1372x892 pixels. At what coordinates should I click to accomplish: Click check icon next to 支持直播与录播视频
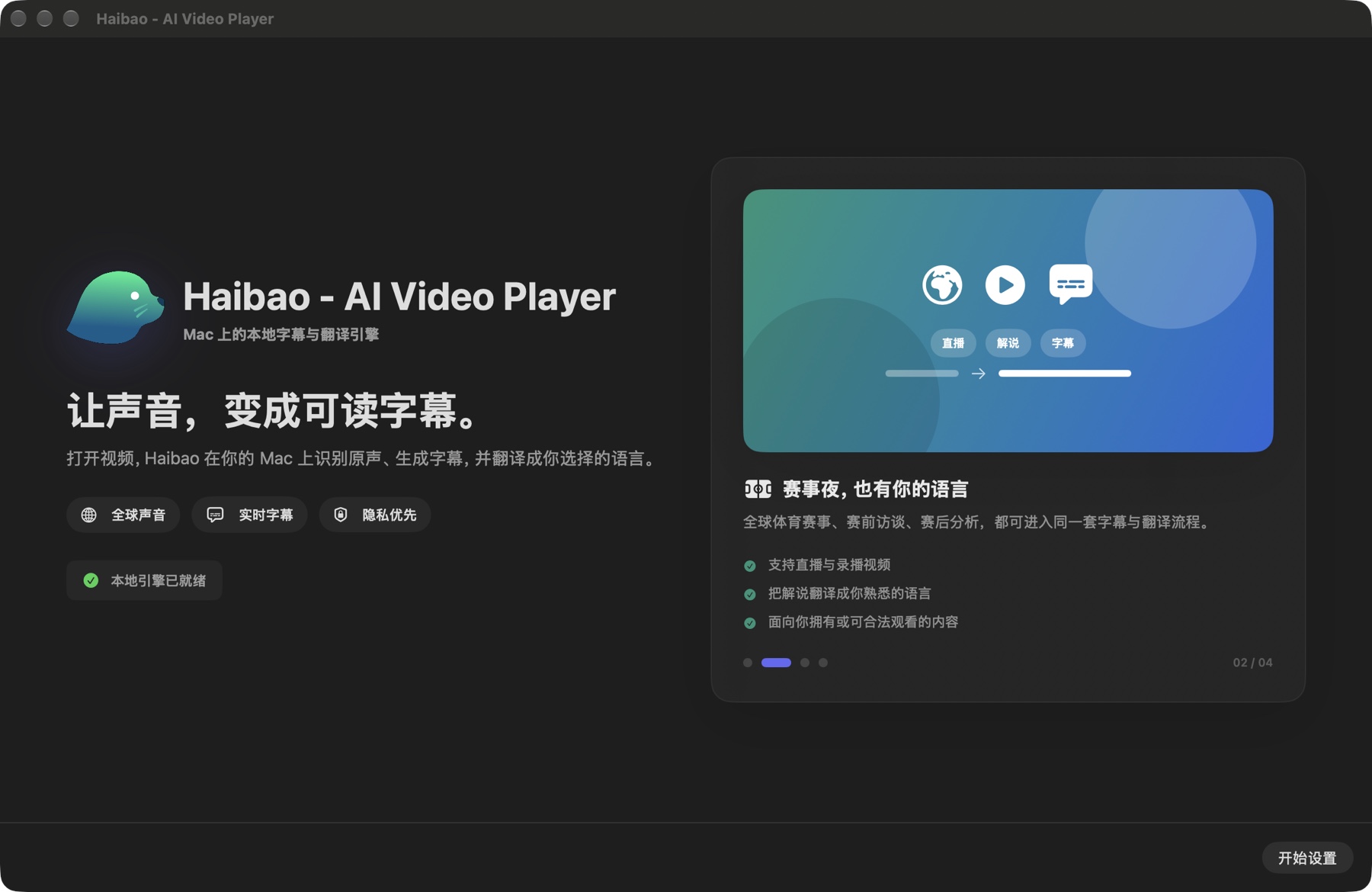(750, 566)
